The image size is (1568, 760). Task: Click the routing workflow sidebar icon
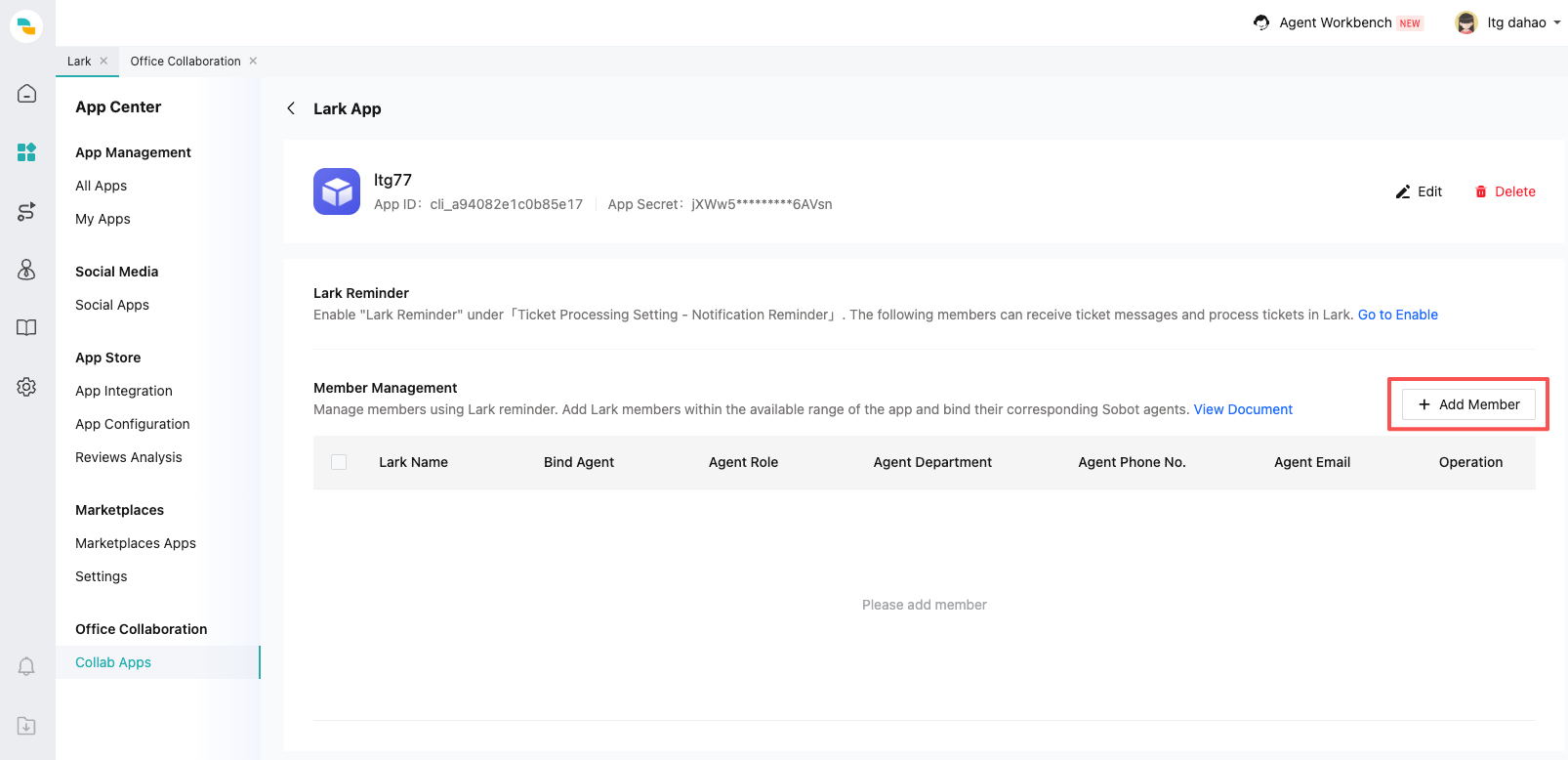point(26,211)
